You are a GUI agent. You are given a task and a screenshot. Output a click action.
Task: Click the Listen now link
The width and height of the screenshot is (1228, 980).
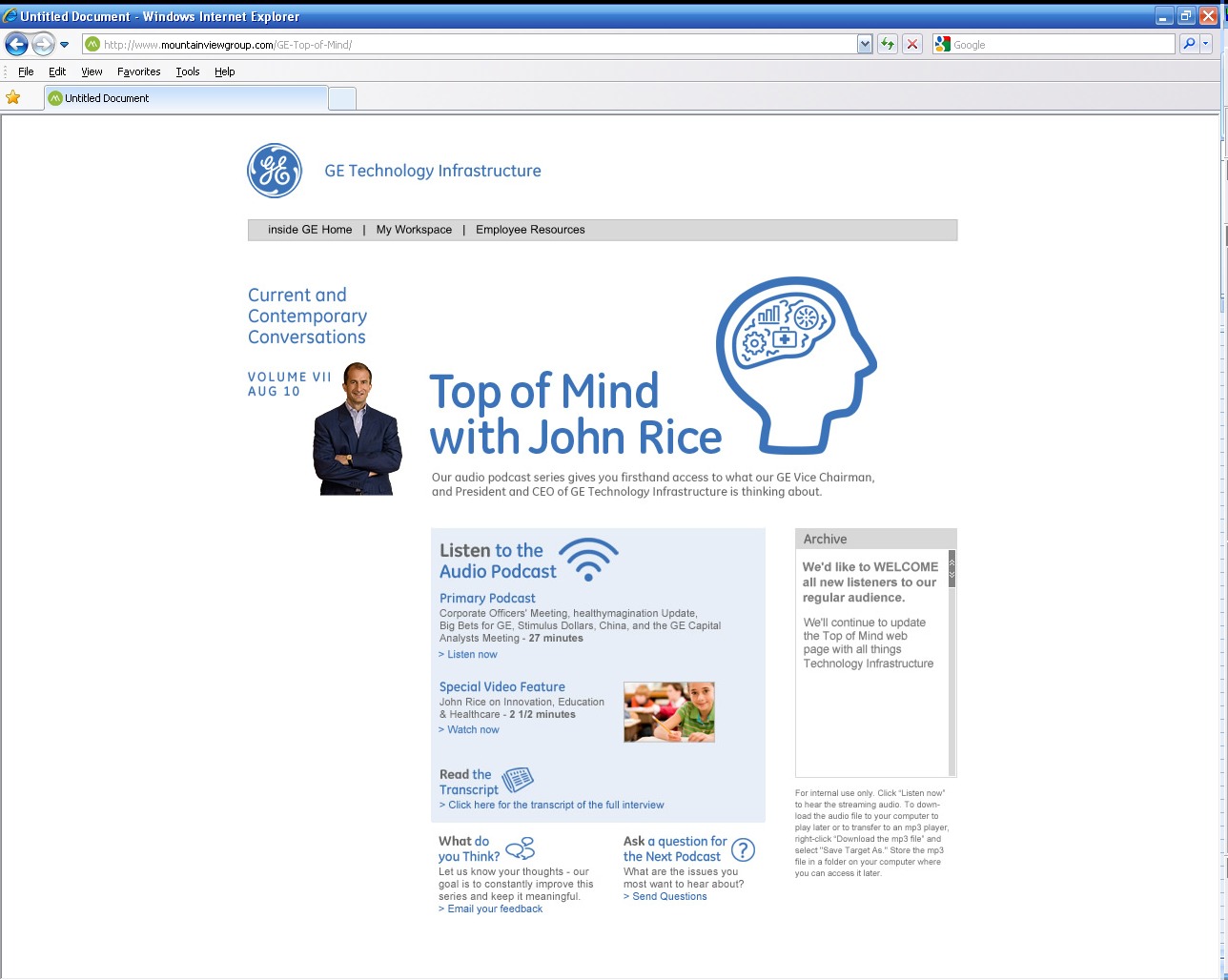472,655
